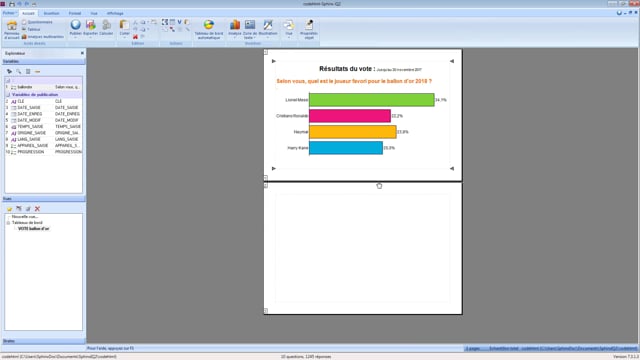This screenshot has width=640, height=360.
Task: Select variable row 1 ballondor
Action: coord(43,87)
